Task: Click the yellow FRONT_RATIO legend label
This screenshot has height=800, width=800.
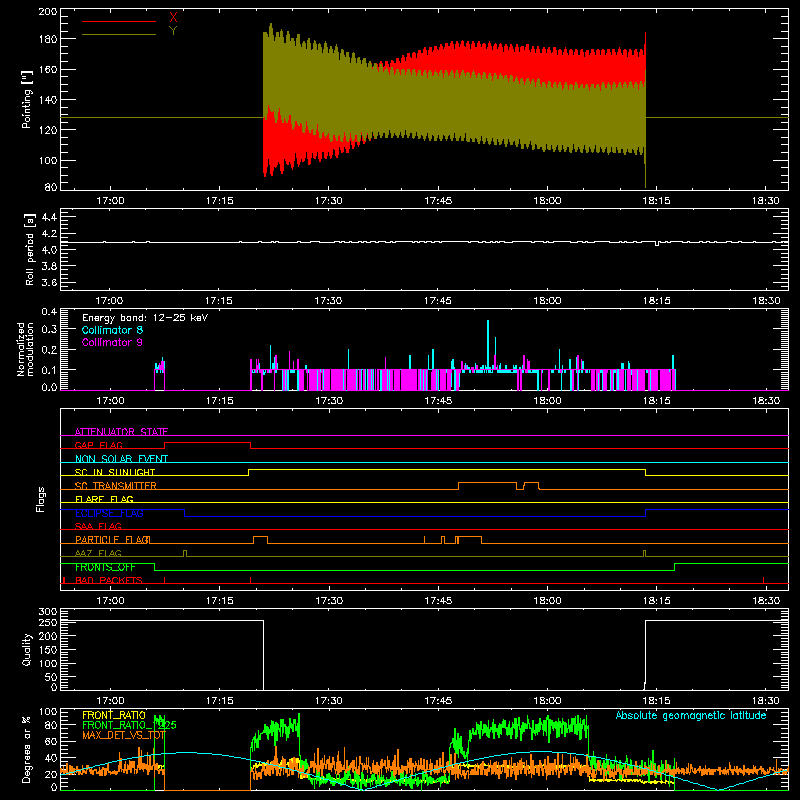Action: point(114,715)
